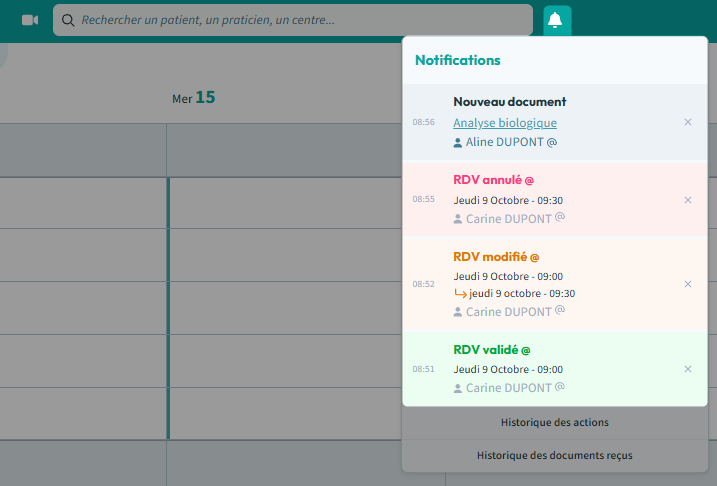Click the @ icon beside RDV annulé
Viewport: 717px width, 486px height.
pos(530,180)
